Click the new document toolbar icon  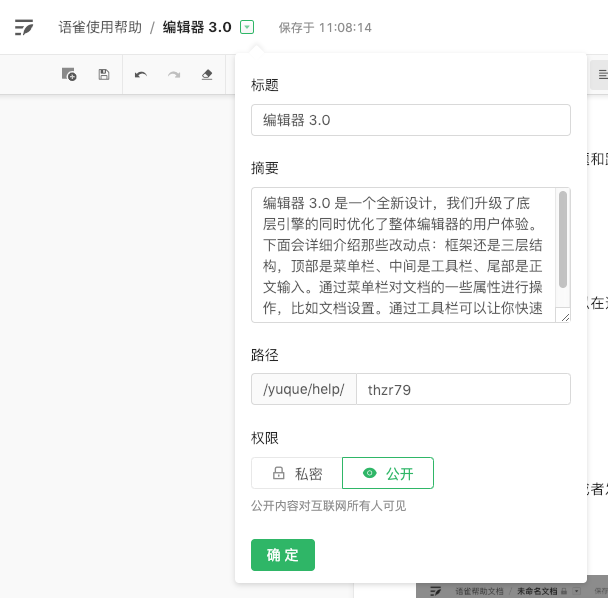pyautogui.click(x=69, y=74)
